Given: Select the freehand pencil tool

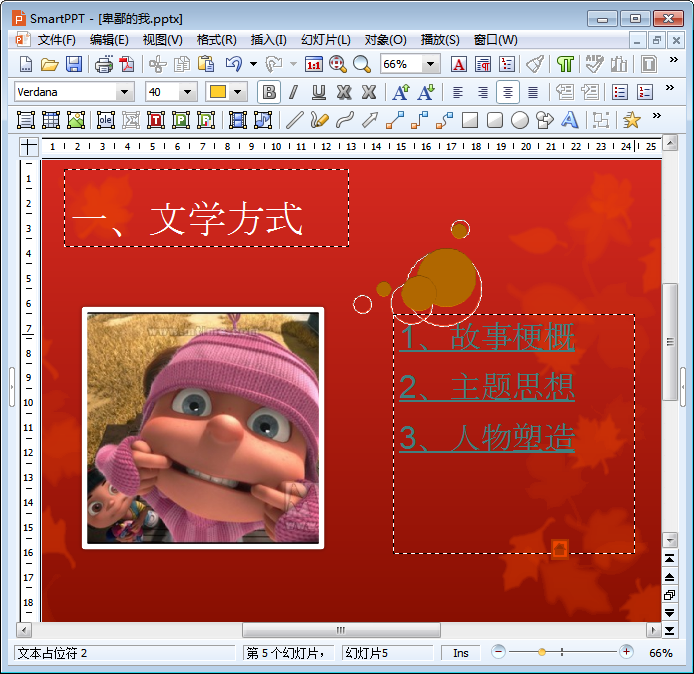Looking at the screenshot, I should click(x=319, y=120).
